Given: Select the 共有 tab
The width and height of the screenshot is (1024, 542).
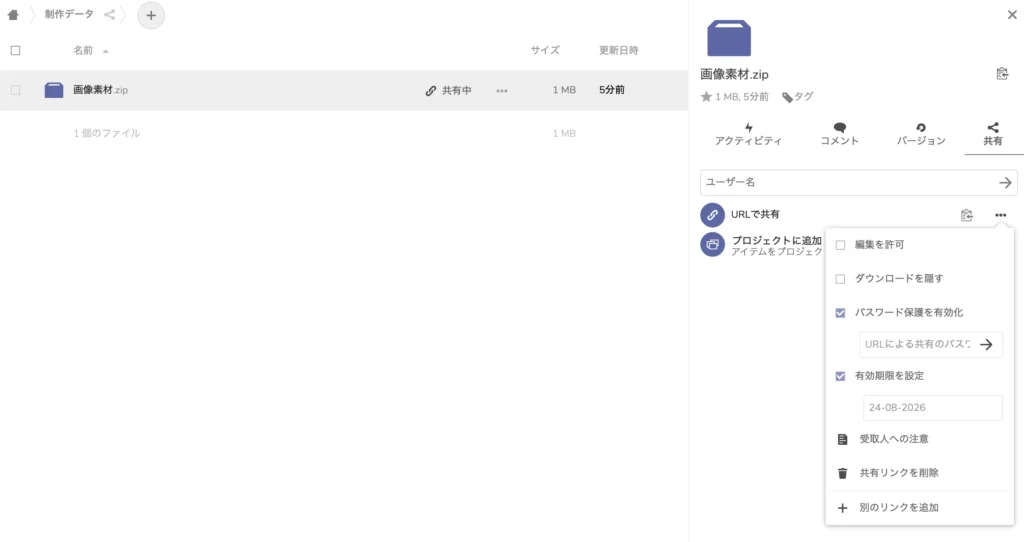Looking at the screenshot, I should [x=993, y=134].
